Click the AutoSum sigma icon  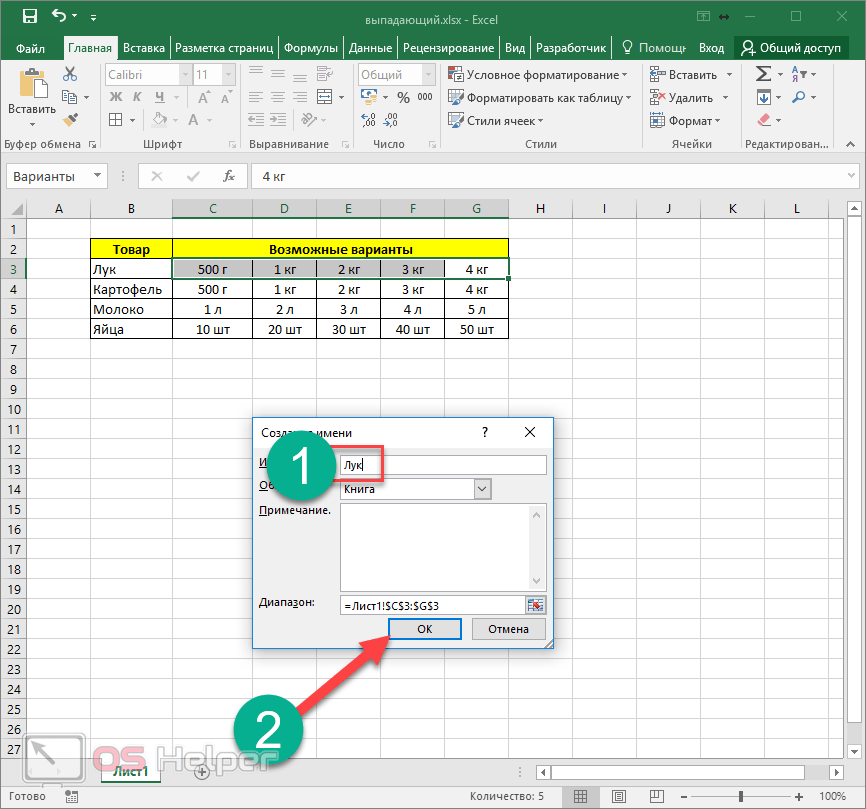point(764,74)
